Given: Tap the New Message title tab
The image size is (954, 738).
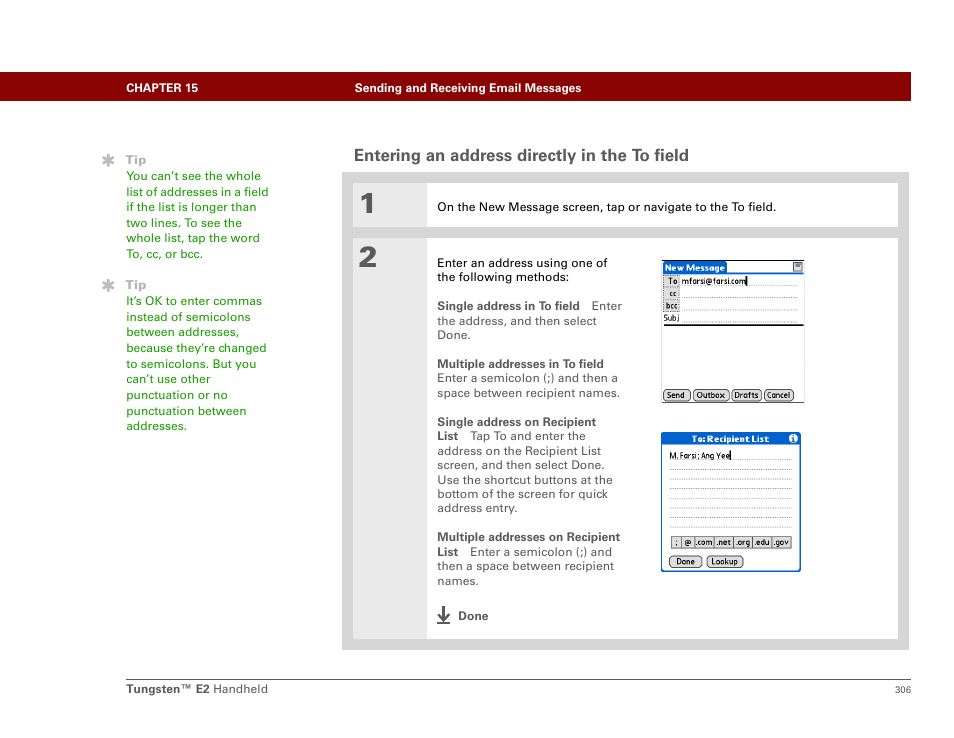Looking at the screenshot, I should click(x=695, y=268).
